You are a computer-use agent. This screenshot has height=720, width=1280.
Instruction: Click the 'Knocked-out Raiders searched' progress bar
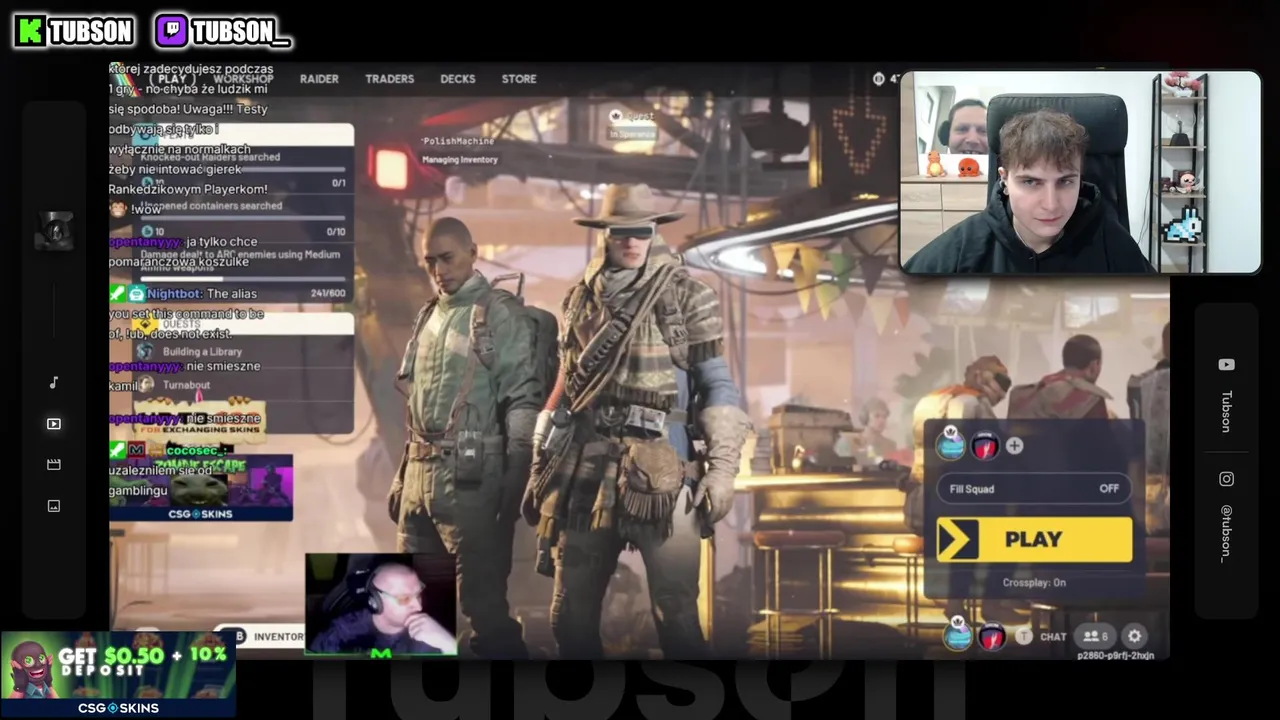click(242, 170)
